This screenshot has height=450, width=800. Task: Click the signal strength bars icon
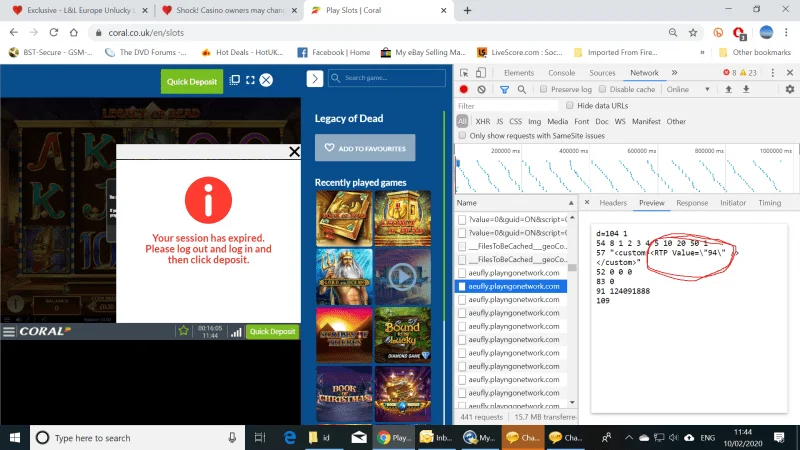(x=236, y=333)
